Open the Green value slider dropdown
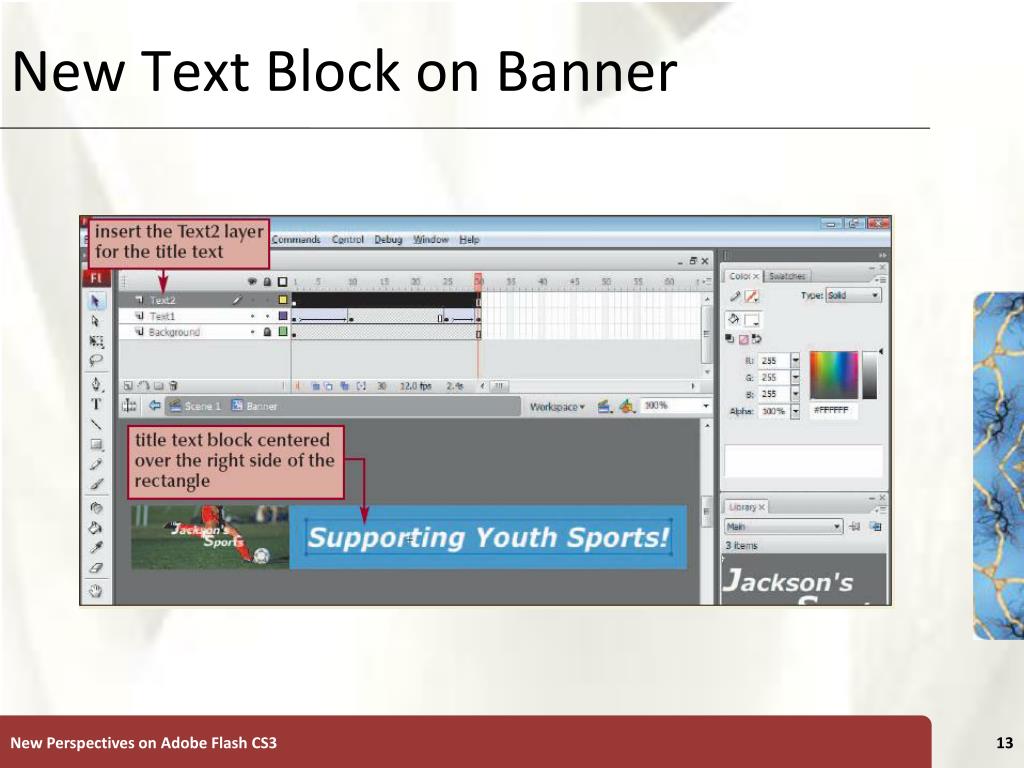The image size is (1024, 768). [795, 377]
